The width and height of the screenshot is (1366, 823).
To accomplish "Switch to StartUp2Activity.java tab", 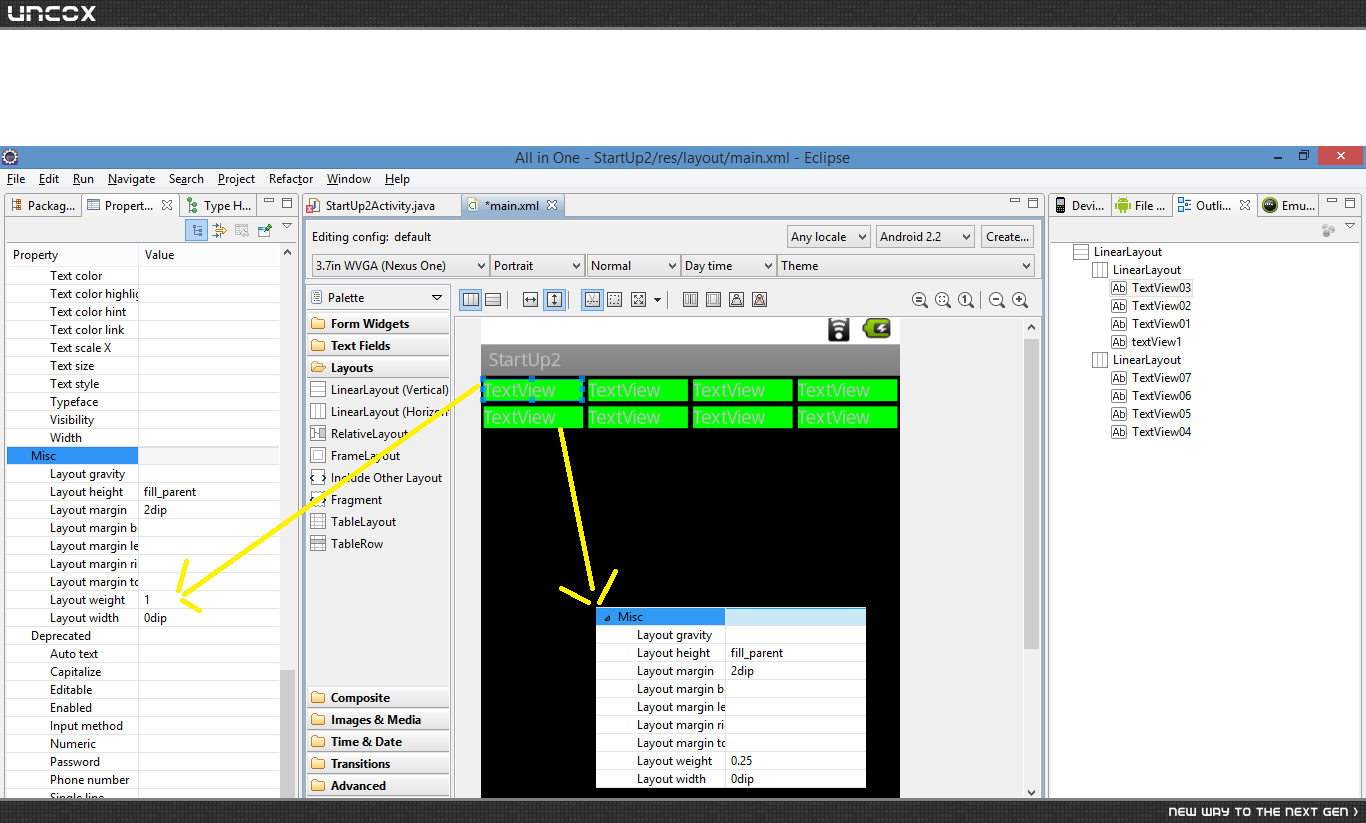I will (x=381, y=205).
